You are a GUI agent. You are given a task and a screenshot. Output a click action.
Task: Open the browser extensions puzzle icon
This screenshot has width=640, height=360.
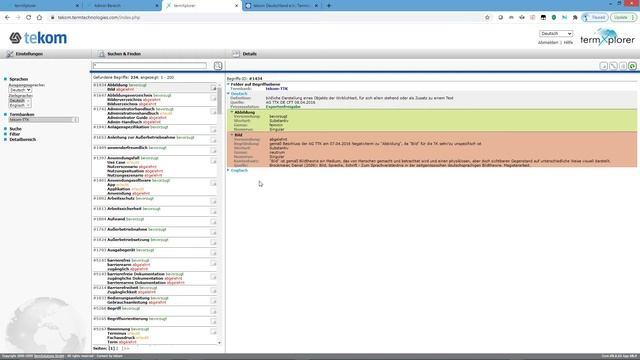pyautogui.click(x=575, y=18)
